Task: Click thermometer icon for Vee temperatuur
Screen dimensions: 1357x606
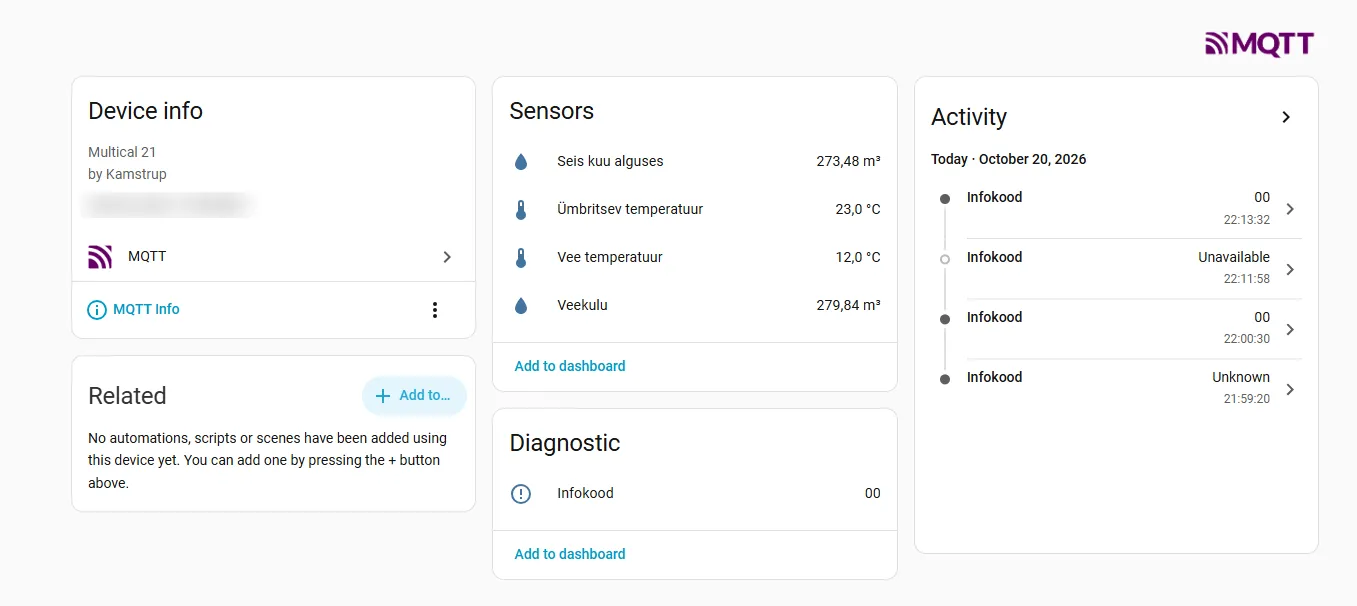Action: (521, 258)
